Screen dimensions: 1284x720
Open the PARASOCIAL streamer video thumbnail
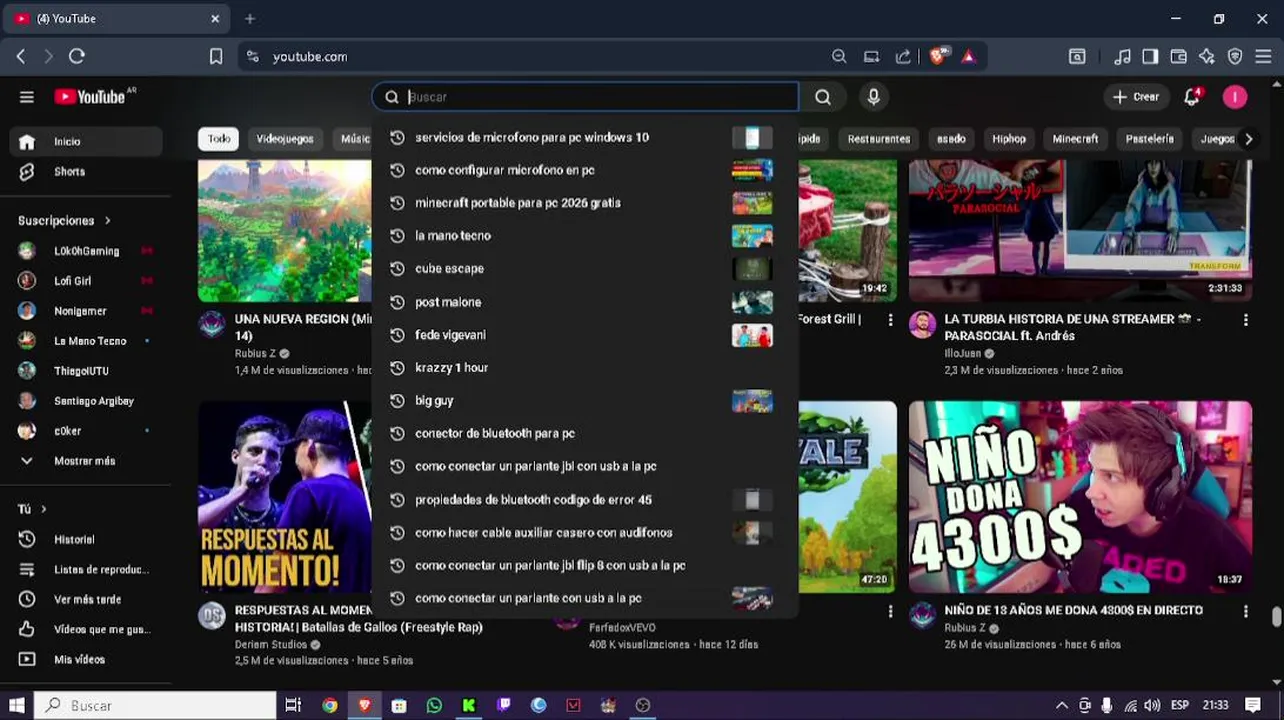point(1080,230)
